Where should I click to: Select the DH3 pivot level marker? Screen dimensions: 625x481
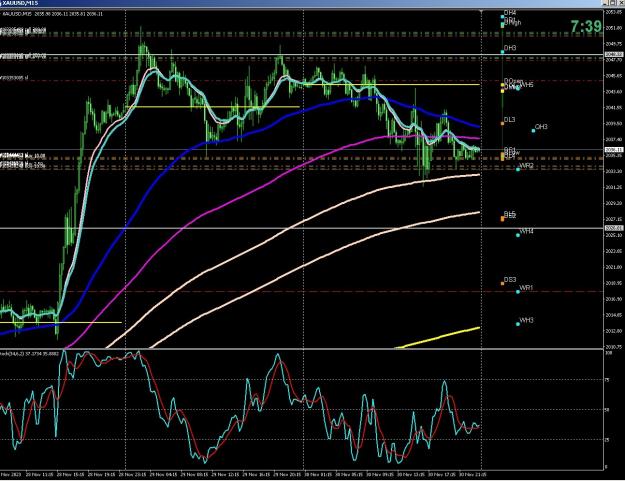click(x=502, y=52)
